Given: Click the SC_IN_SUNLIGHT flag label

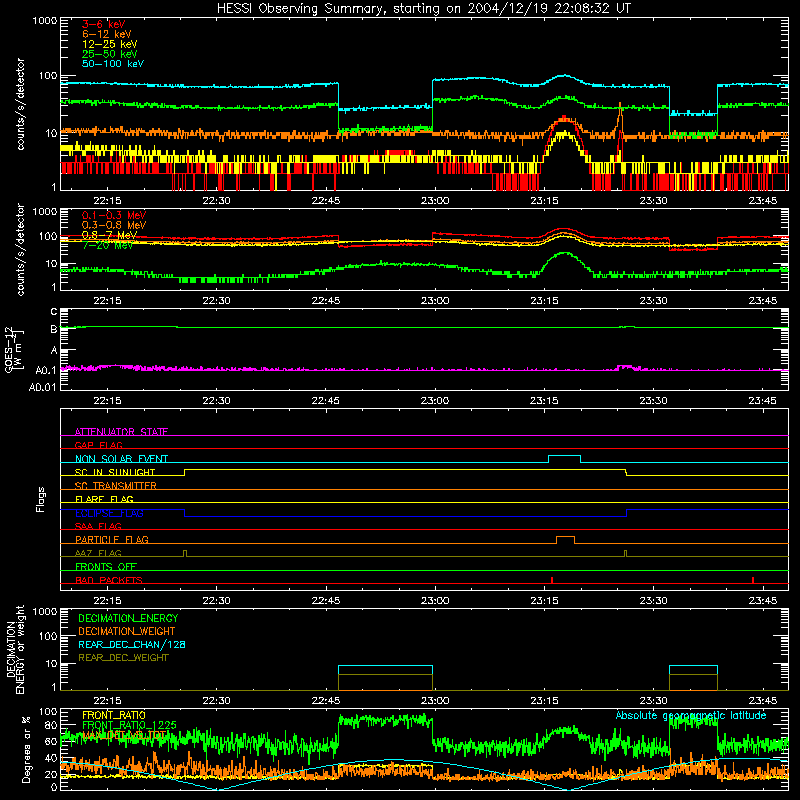Looking at the screenshot, I should (x=115, y=472).
